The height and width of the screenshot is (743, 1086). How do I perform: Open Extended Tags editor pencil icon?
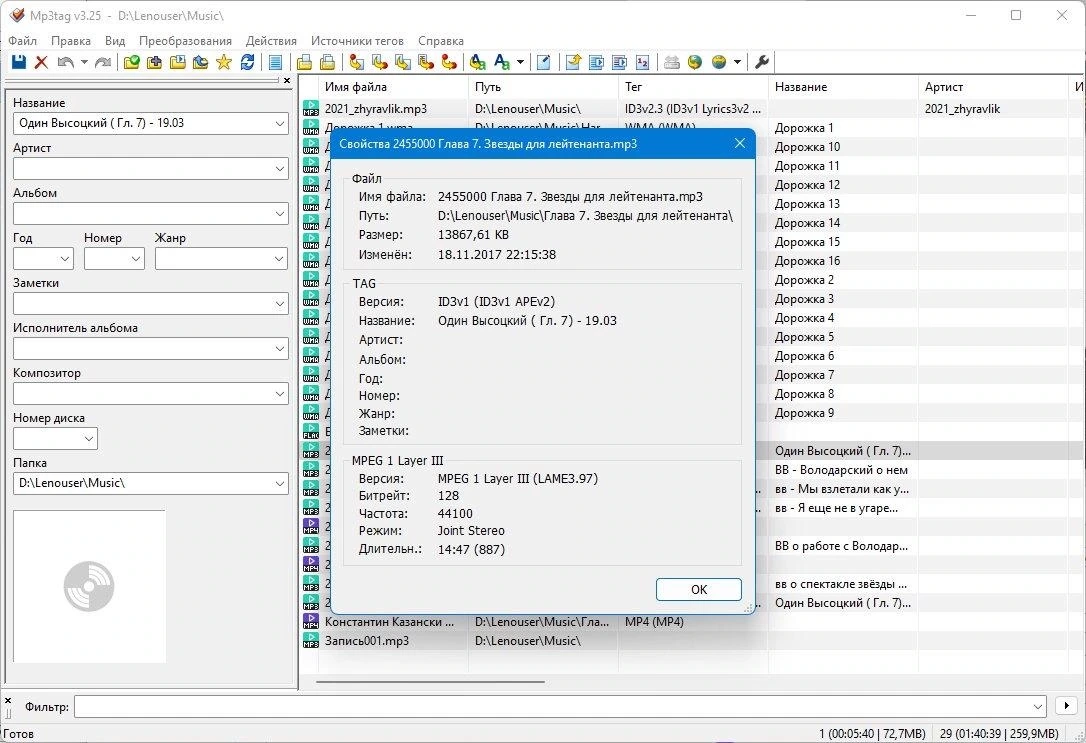(544, 62)
